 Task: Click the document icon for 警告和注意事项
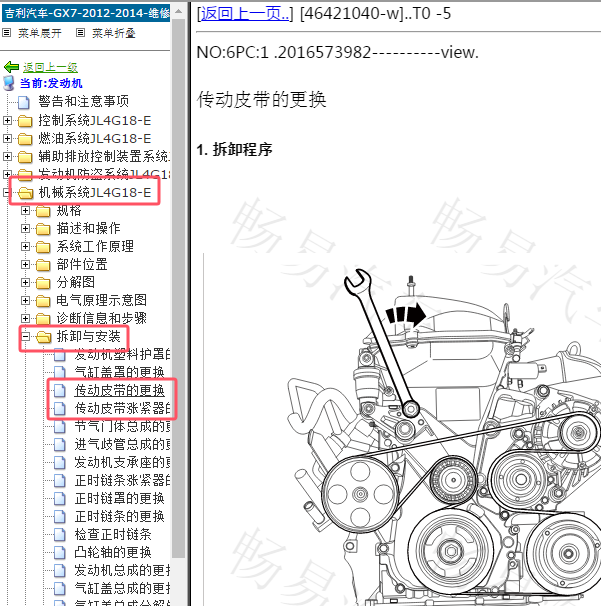24,102
